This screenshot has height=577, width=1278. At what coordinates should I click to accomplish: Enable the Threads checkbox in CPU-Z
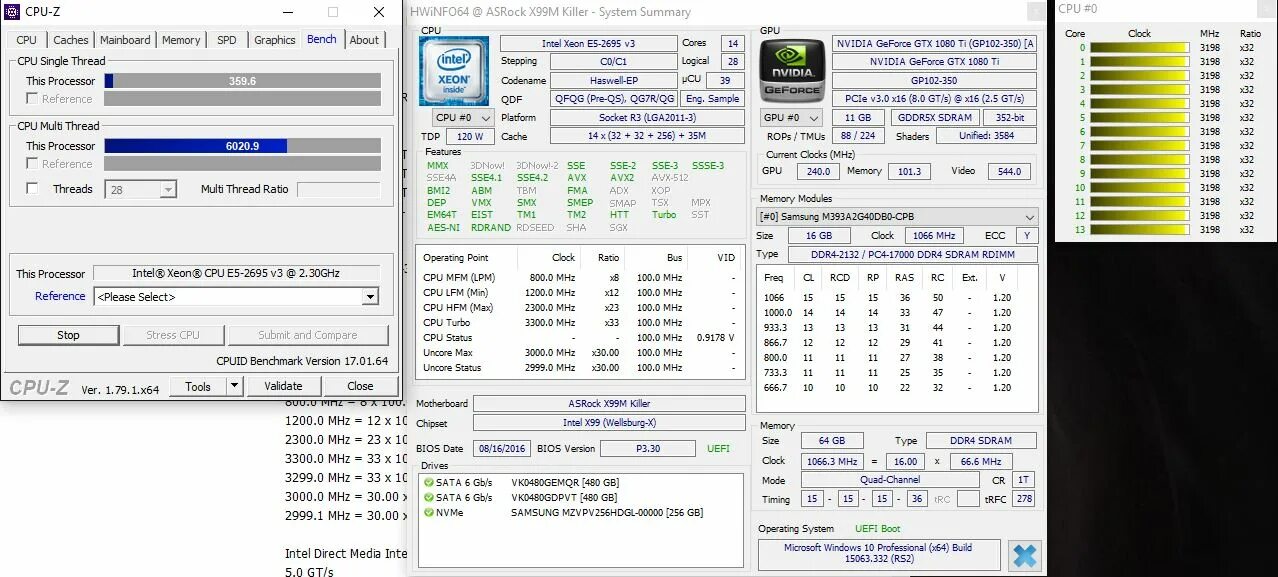32,188
